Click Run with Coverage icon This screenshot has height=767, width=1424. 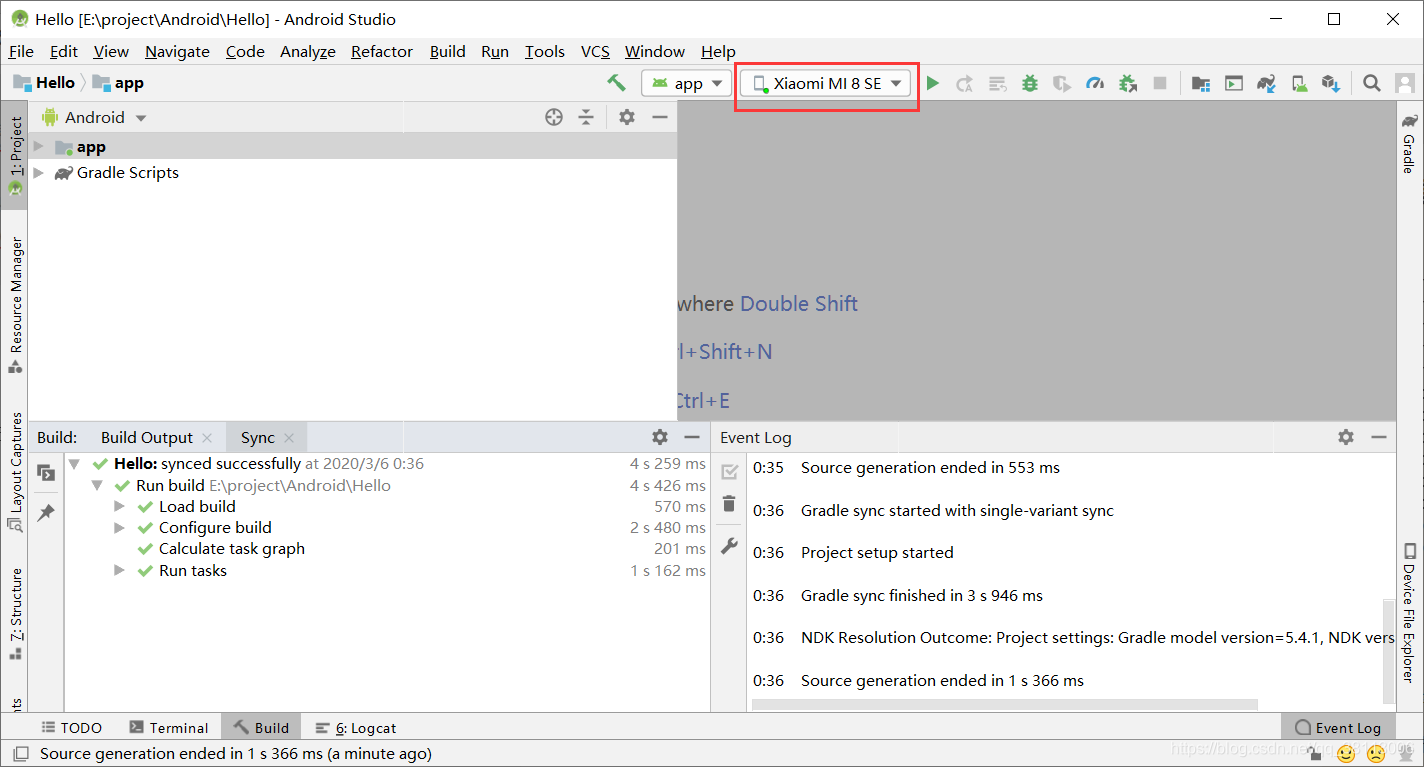coord(1062,83)
